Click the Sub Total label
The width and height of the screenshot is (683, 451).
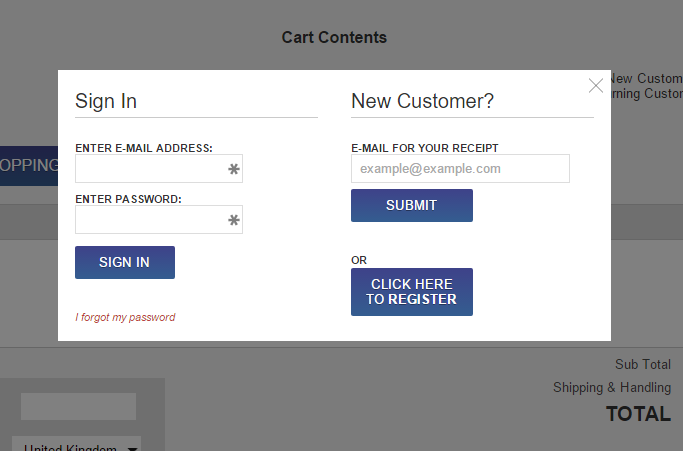[642, 364]
